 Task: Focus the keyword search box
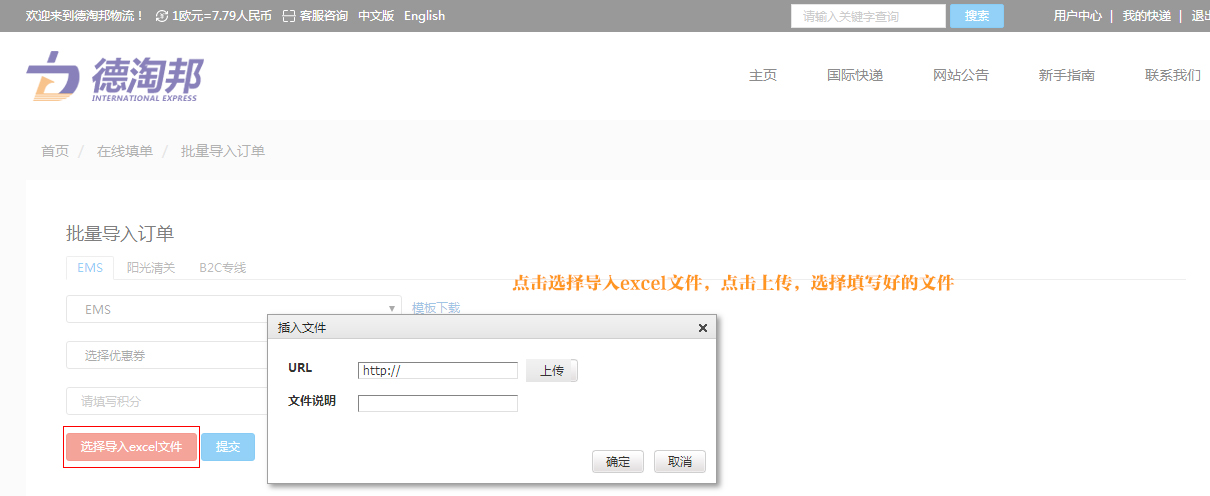[x=868, y=16]
